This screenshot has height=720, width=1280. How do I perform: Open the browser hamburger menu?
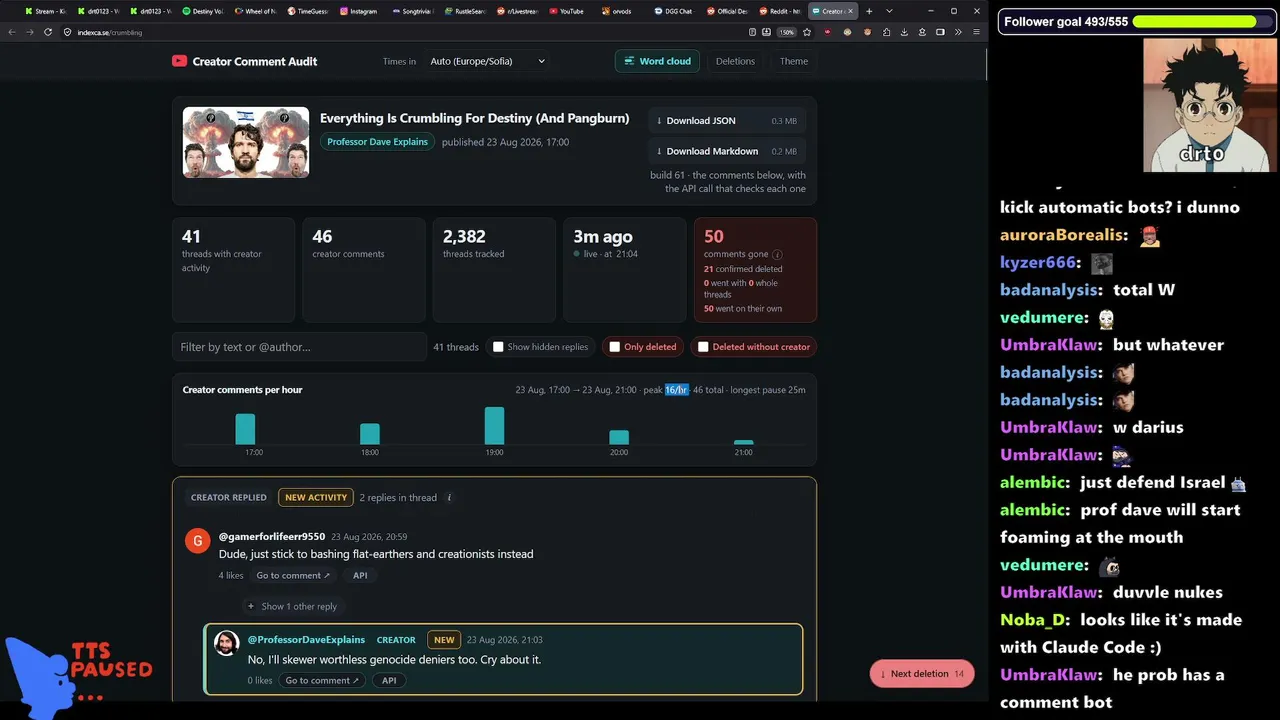(x=975, y=32)
